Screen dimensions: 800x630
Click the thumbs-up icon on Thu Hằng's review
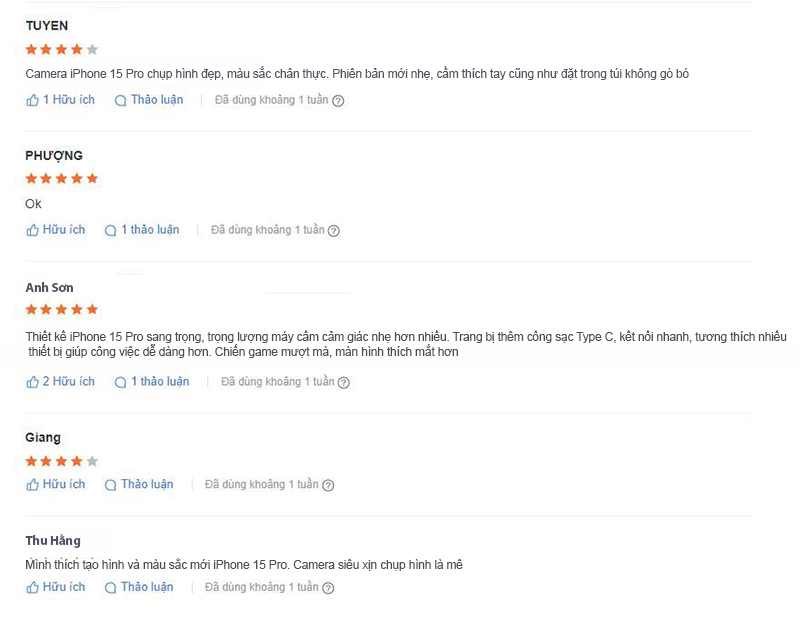tap(31, 587)
